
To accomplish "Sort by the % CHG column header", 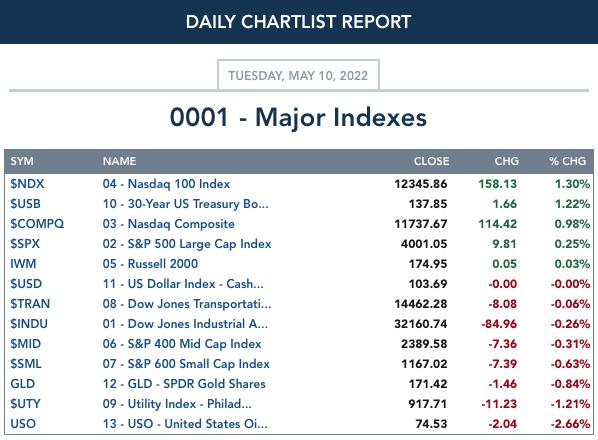I will pos(567,161).
